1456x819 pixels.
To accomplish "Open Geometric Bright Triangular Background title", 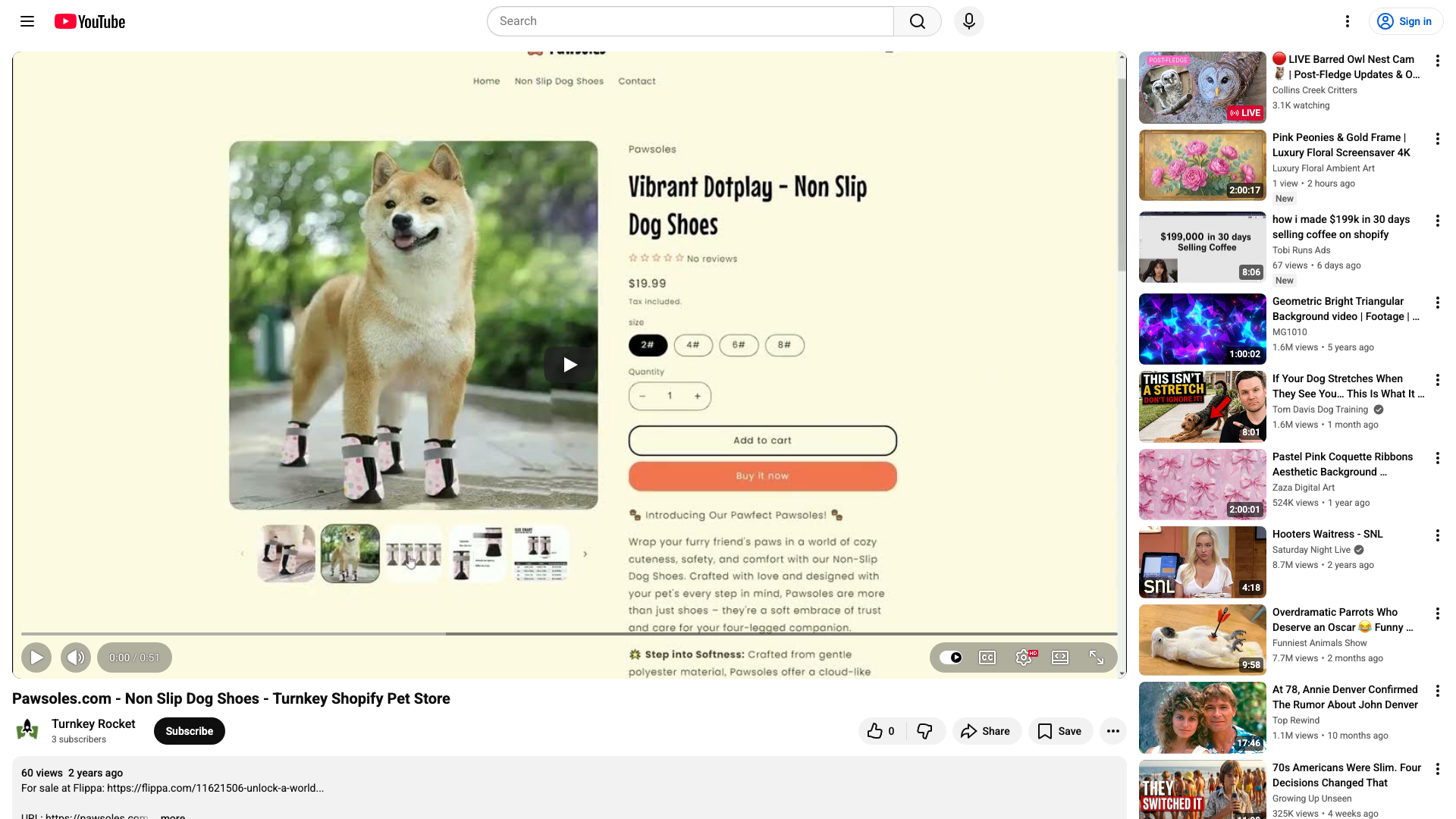I will click(x=1345, y=309).
